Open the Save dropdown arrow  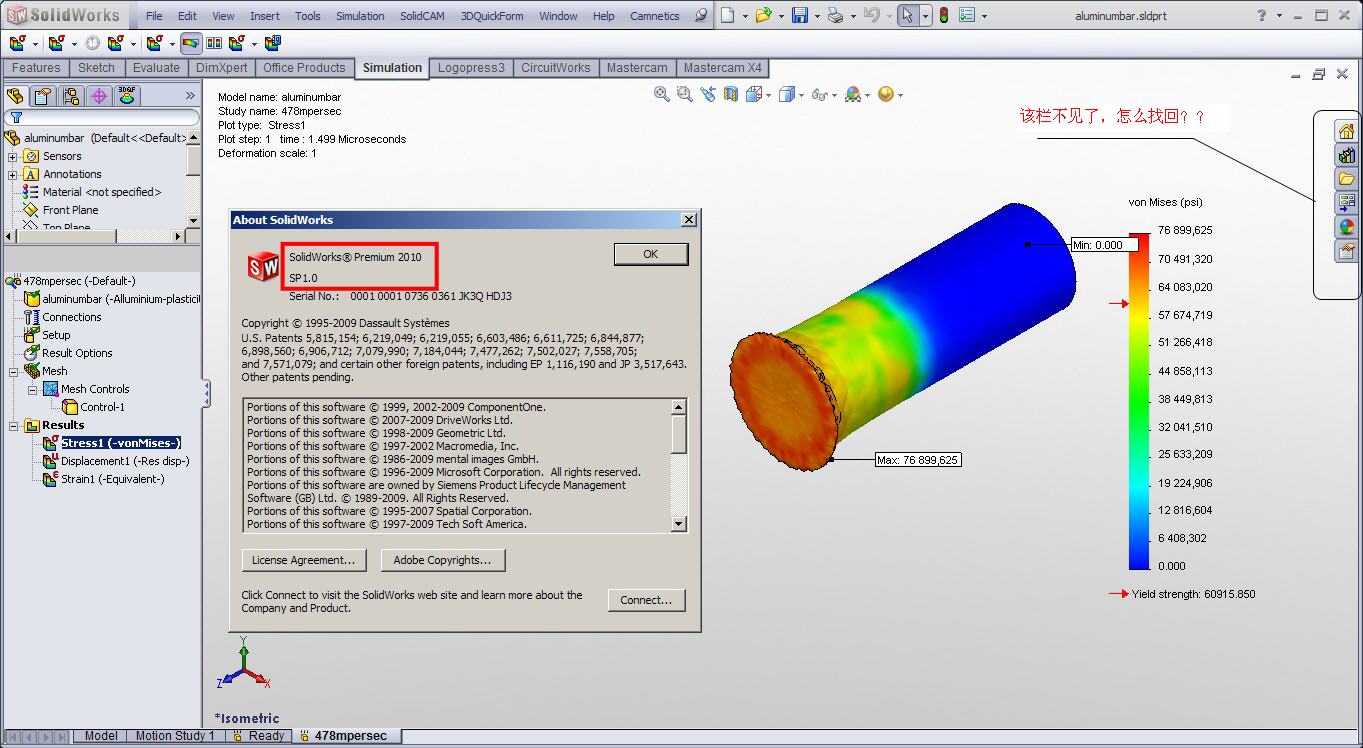click(x=816, y=16)
